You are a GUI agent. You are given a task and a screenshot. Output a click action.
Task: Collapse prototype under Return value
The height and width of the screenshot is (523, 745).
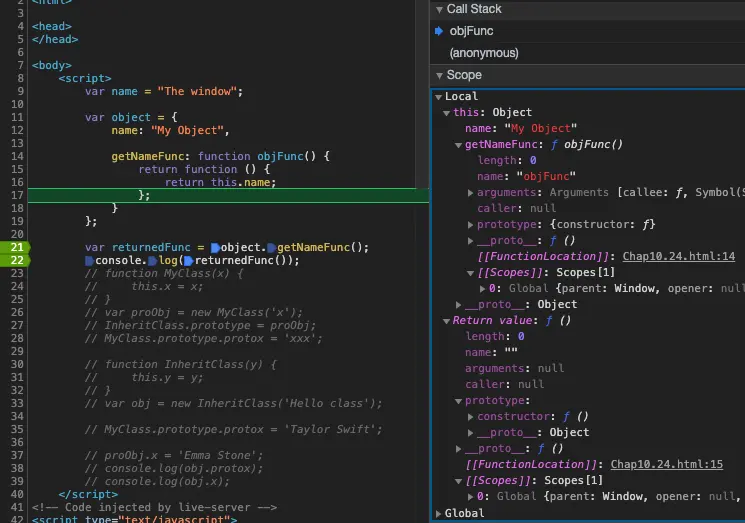point(458,401)
